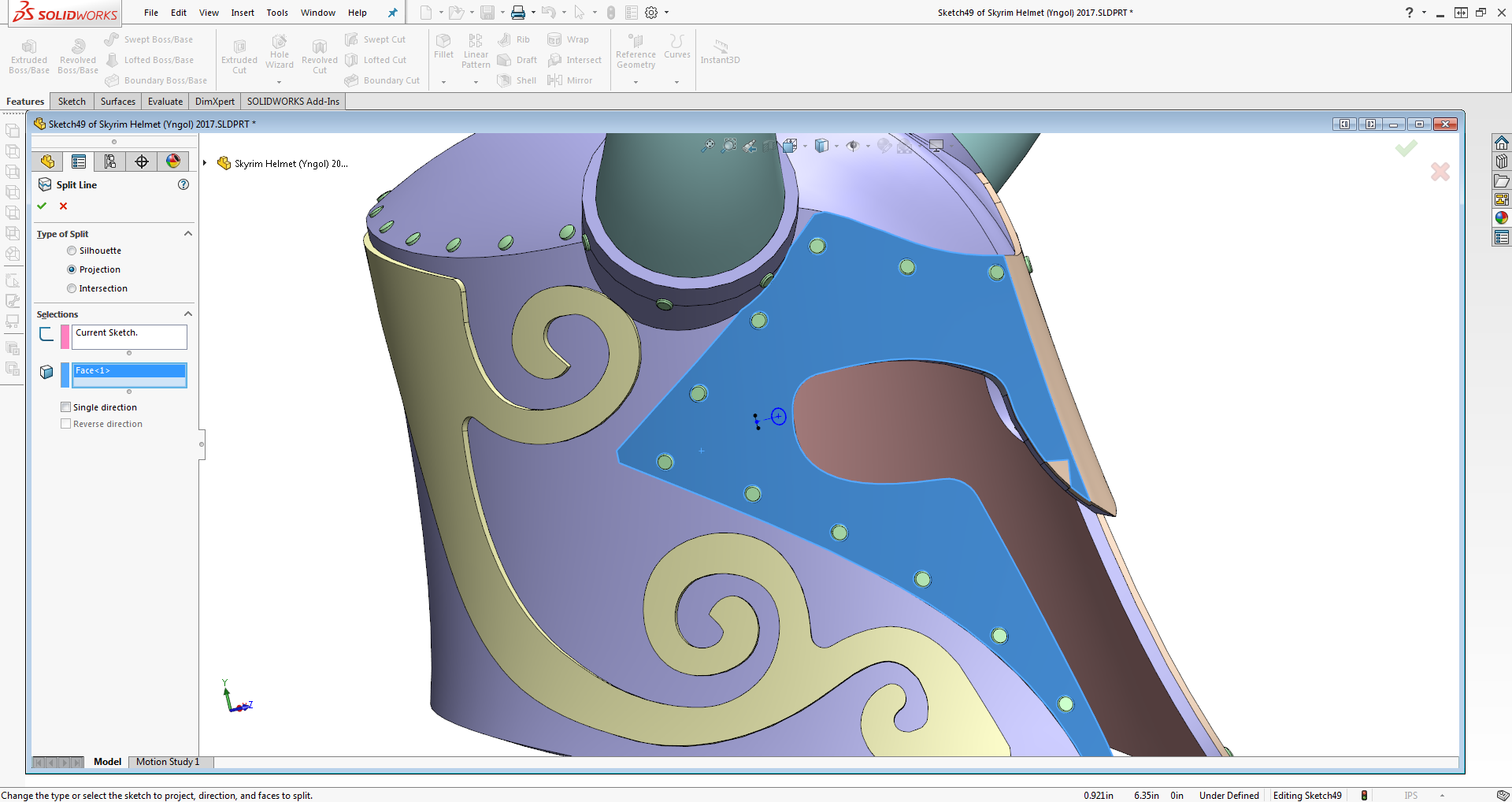Select the Skyrim Helmet part in flyout tree
Screen dimensions: 1512x802
pos(283,164)
